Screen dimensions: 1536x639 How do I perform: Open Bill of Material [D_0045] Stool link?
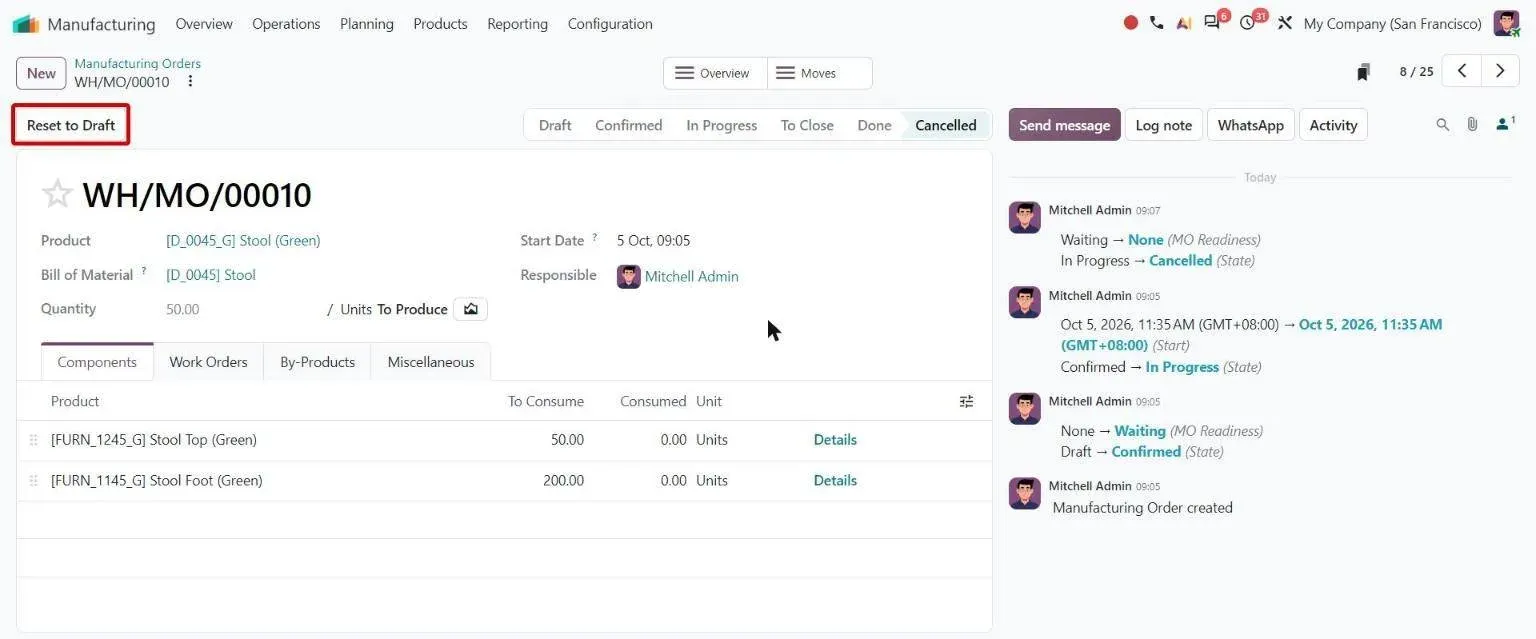tap(211, 275)
